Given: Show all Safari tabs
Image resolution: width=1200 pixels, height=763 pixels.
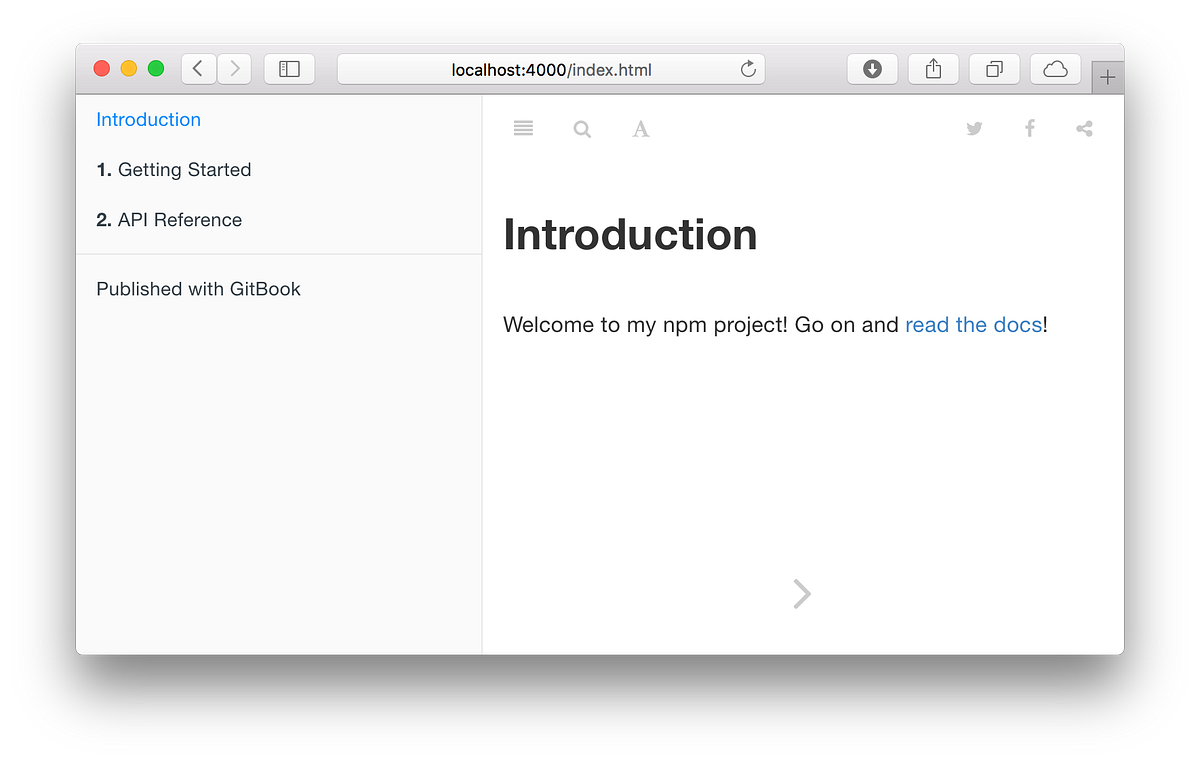Looking at the screenshot, I should pyautogui.click(x=994, y=69).
